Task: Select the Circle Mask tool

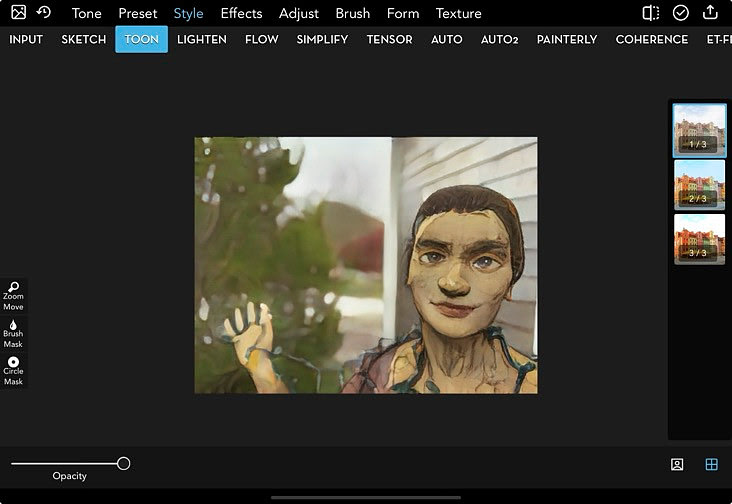Action: click(14, 371)
